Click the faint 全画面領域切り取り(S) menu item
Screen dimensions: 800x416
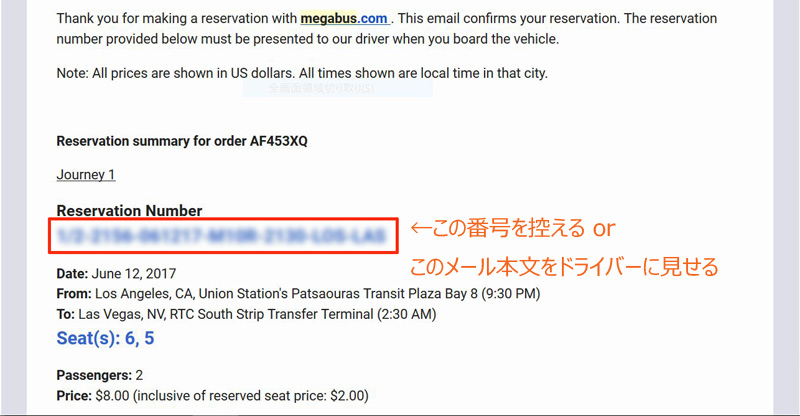click(321, 88)
